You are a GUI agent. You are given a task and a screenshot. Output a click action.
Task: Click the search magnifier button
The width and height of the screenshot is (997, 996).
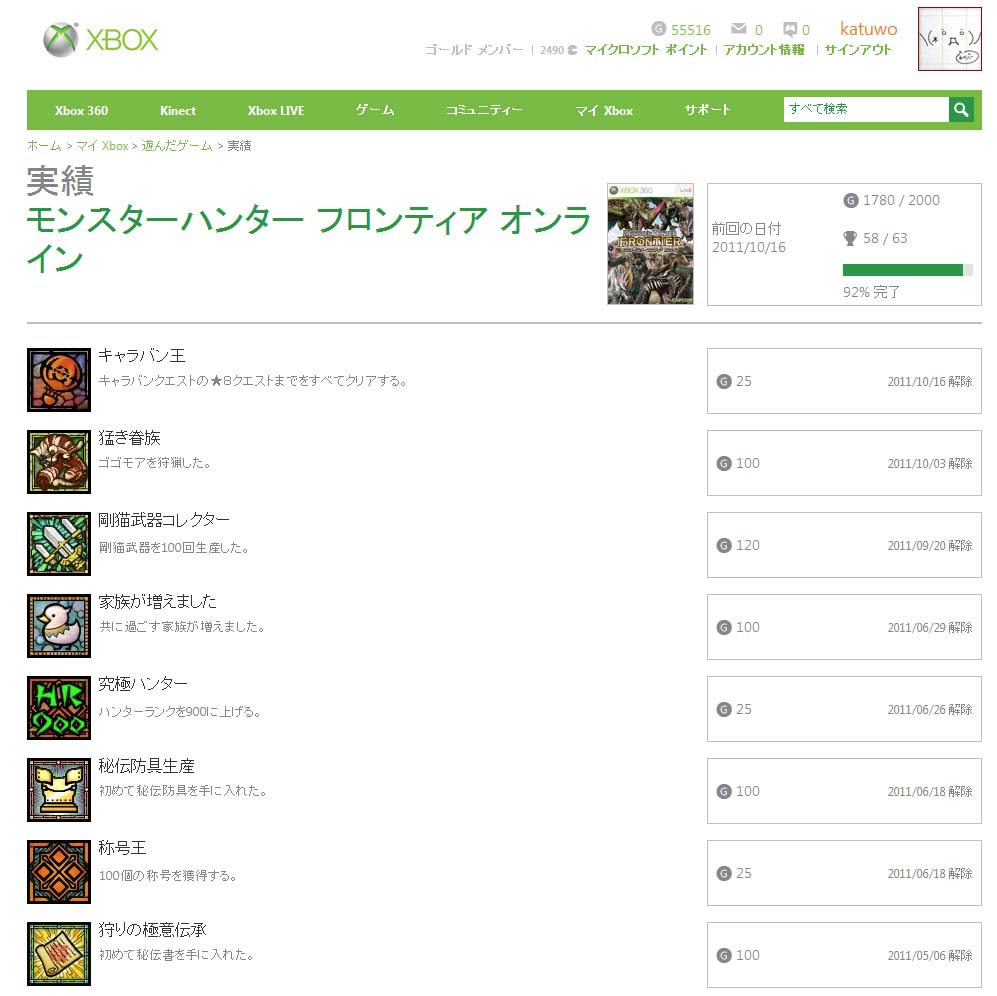[961, 109]
